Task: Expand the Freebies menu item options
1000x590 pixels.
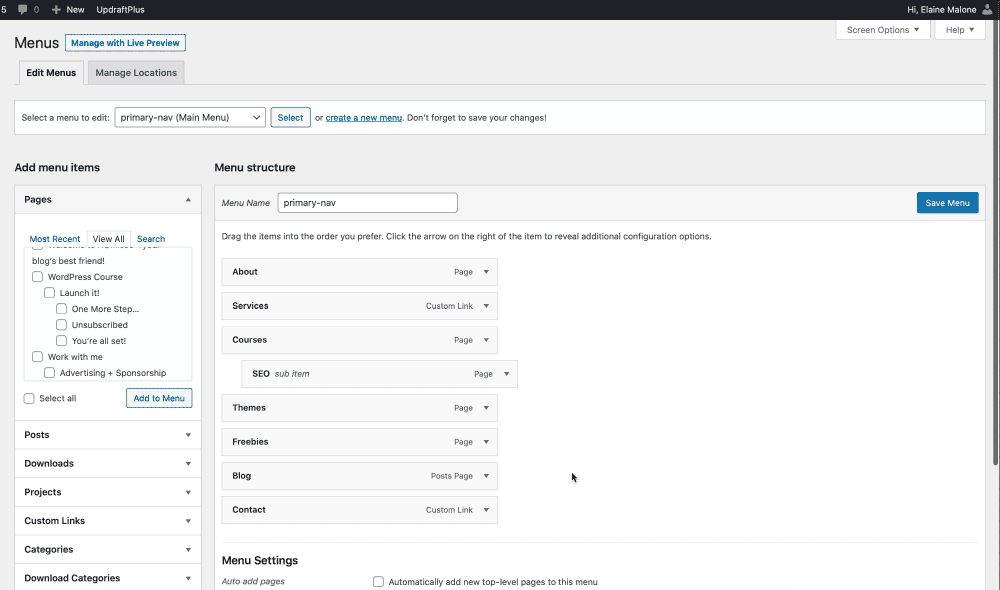Action: (486, 442)
